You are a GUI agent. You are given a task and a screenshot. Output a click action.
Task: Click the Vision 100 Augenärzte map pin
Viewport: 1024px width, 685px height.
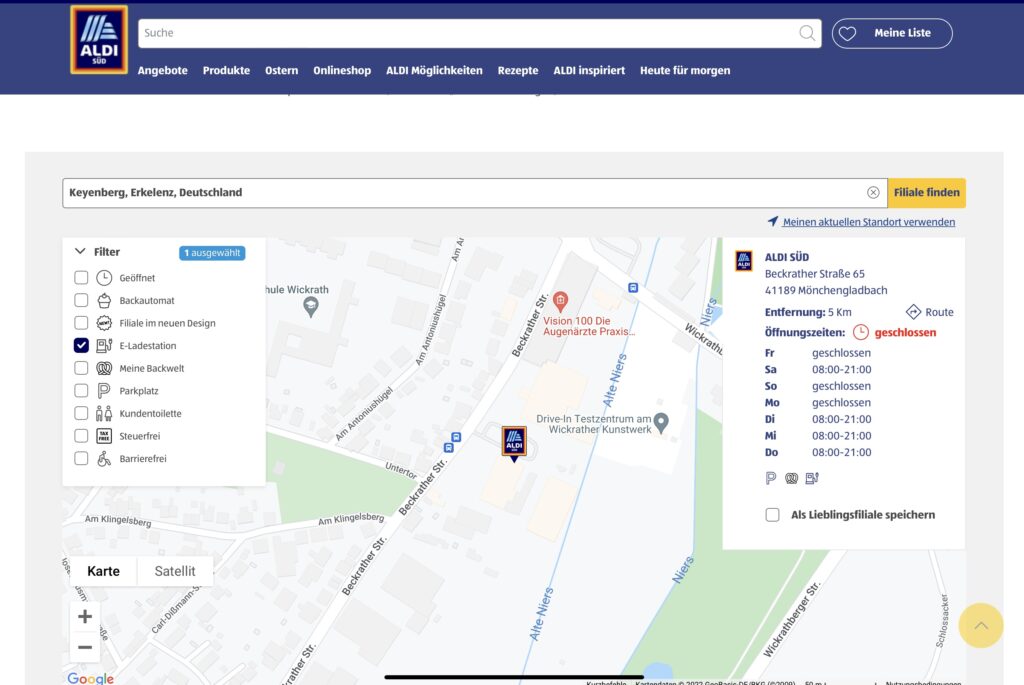[560, 302]
